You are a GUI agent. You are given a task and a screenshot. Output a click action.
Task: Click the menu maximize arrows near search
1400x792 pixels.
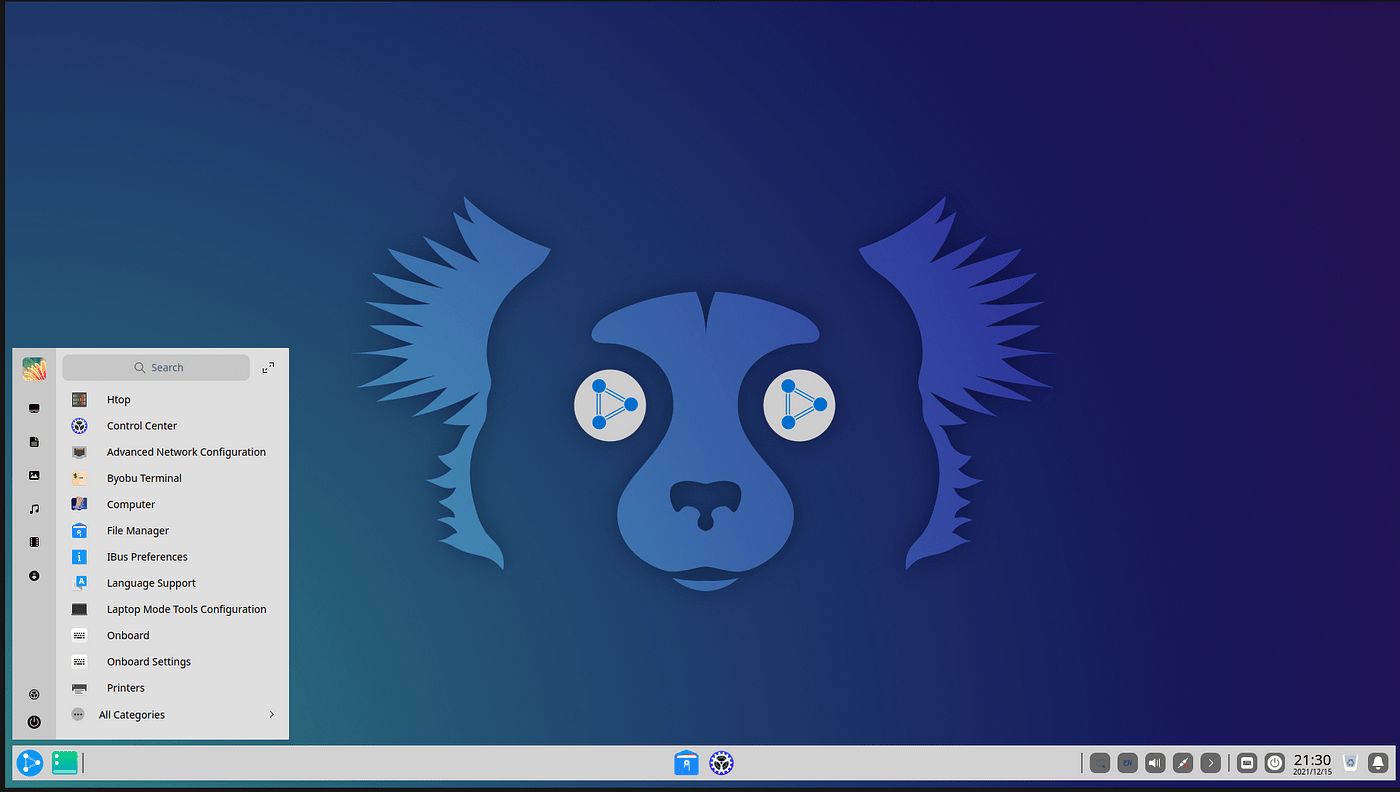pyautogui.click(x=268, y=367)
